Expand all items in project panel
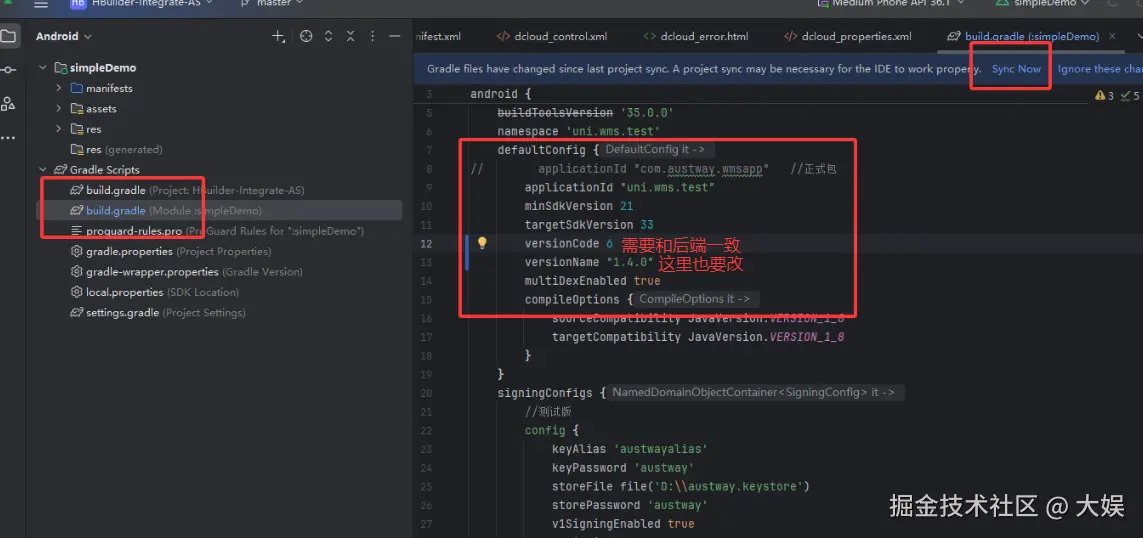The height and width of the screenshot is (538, 1143). tap(328, 36)
